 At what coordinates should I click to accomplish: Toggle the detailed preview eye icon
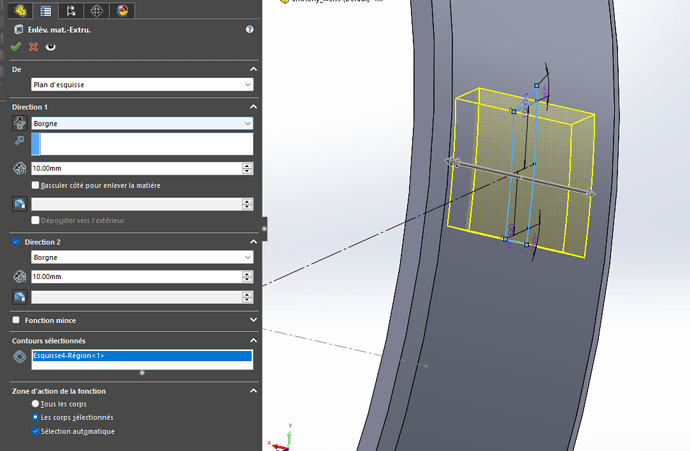coord(50,47)
